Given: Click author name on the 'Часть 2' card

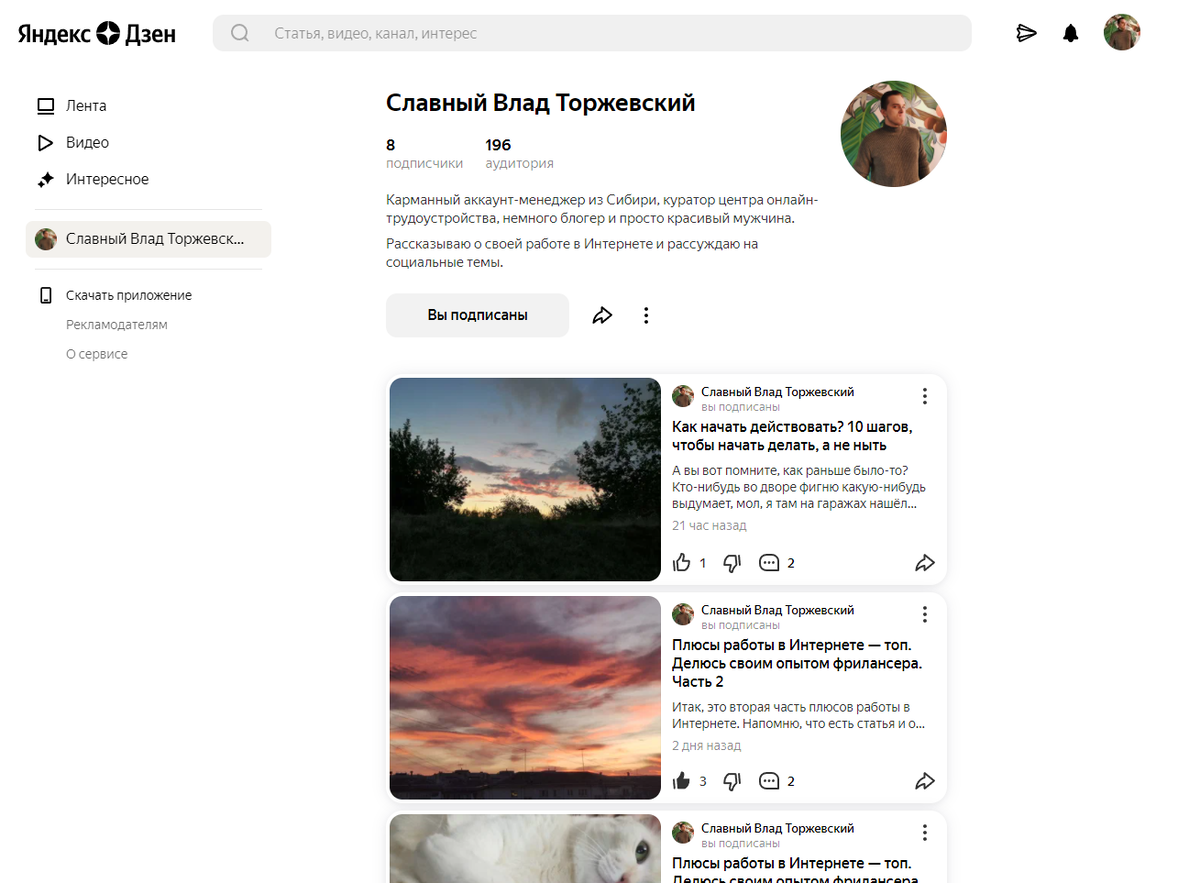Looking at the screenshot, I should coord(777,610).
